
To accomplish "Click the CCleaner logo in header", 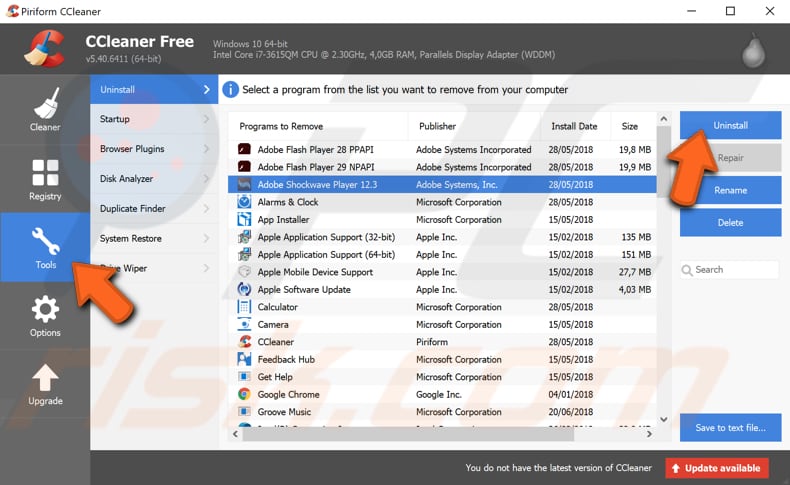I will [x=45, y=49].
